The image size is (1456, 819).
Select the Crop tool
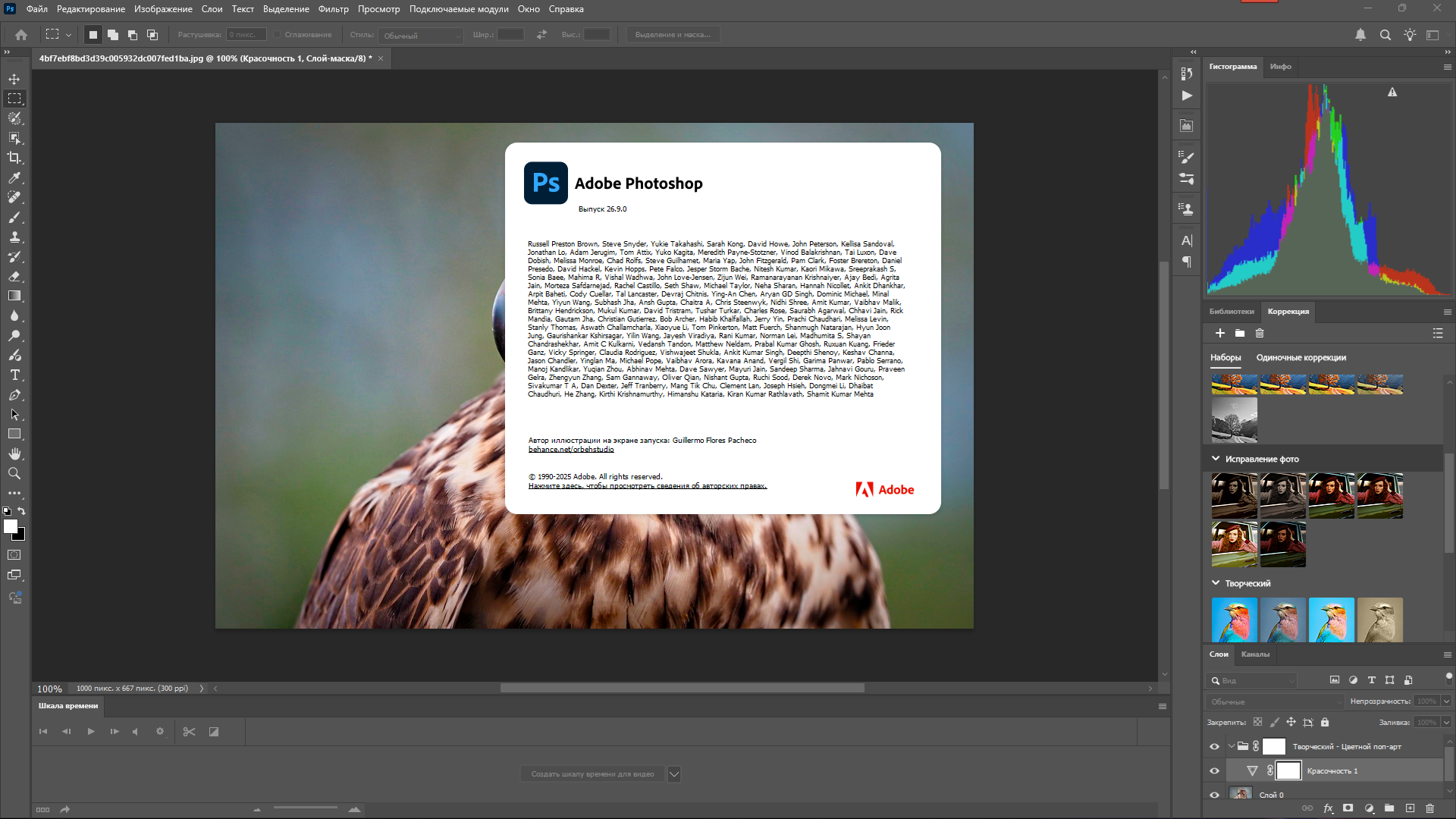point(14,158)
